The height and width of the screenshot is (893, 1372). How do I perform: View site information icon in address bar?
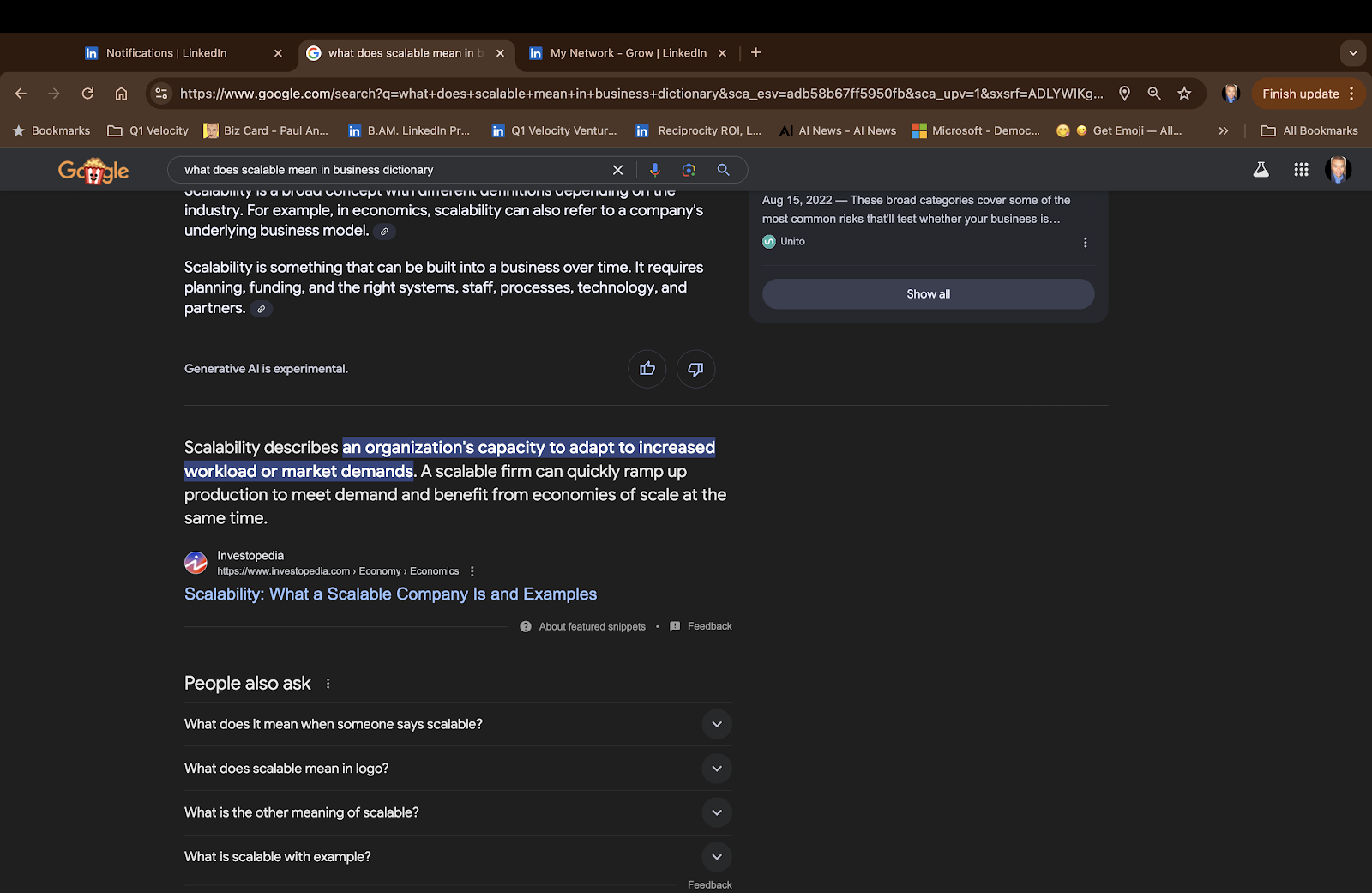161,94
